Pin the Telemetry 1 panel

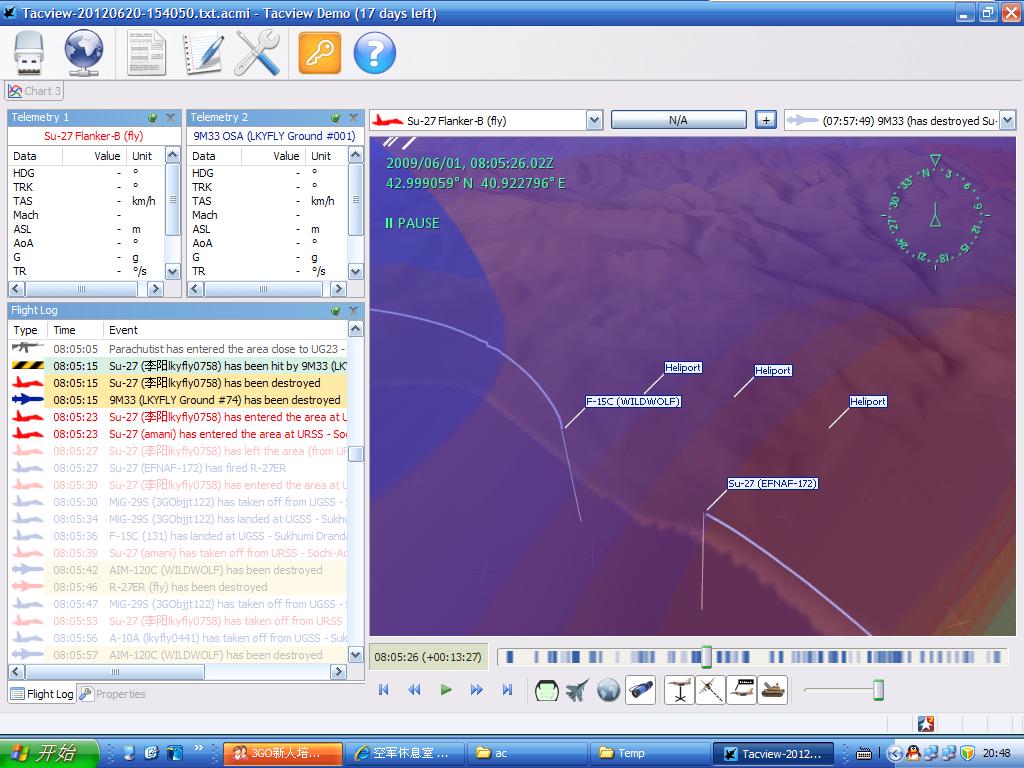153,118
